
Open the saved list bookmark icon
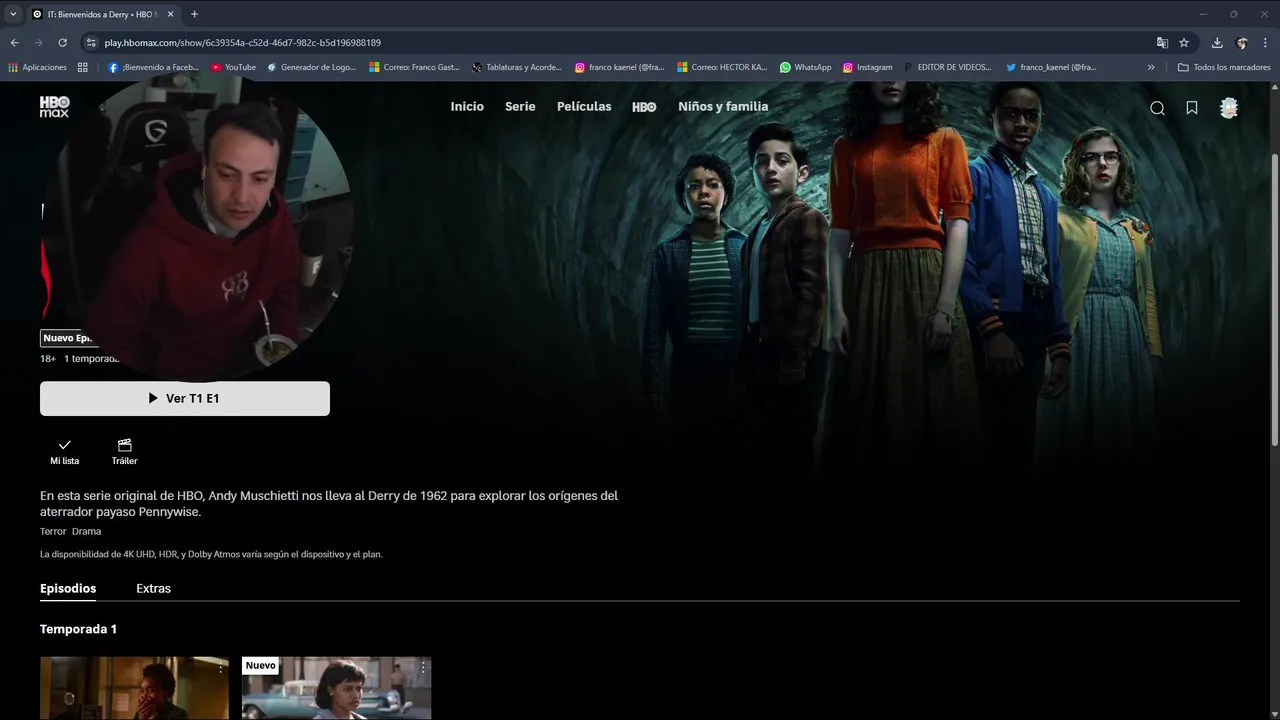point(1192,108)
